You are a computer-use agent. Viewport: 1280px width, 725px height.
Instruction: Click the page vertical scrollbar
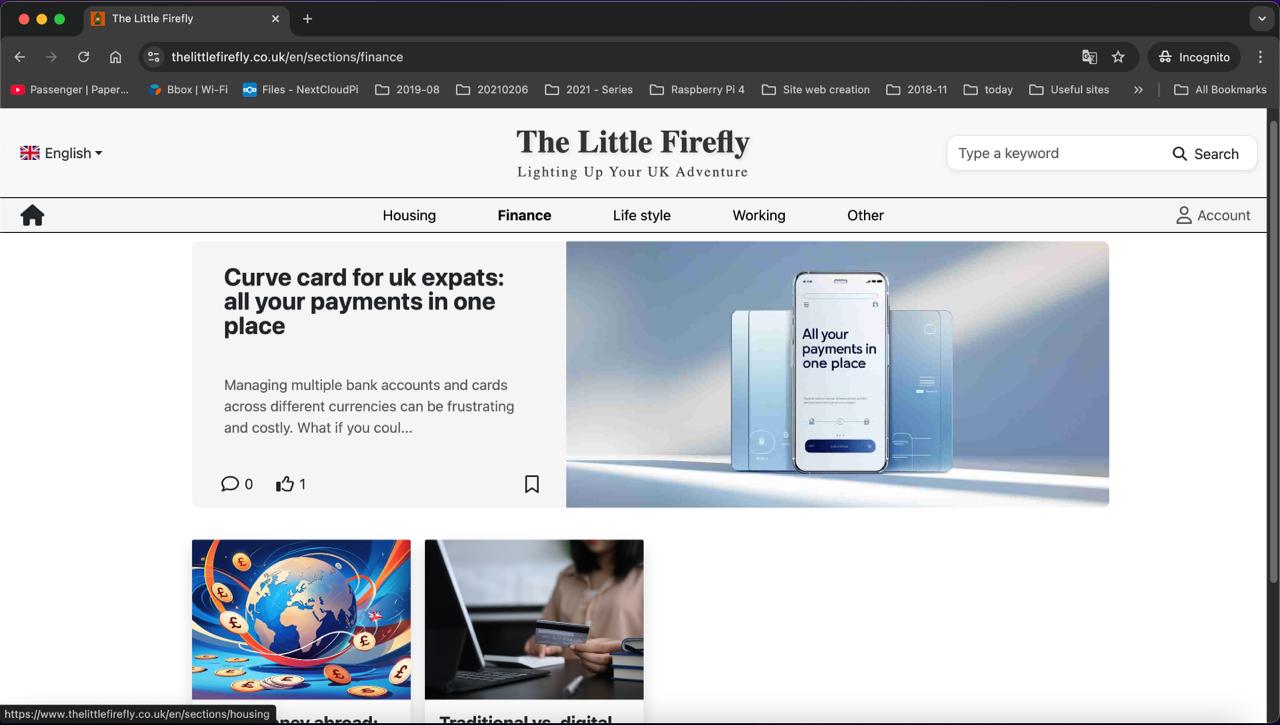click(1273, 350)
